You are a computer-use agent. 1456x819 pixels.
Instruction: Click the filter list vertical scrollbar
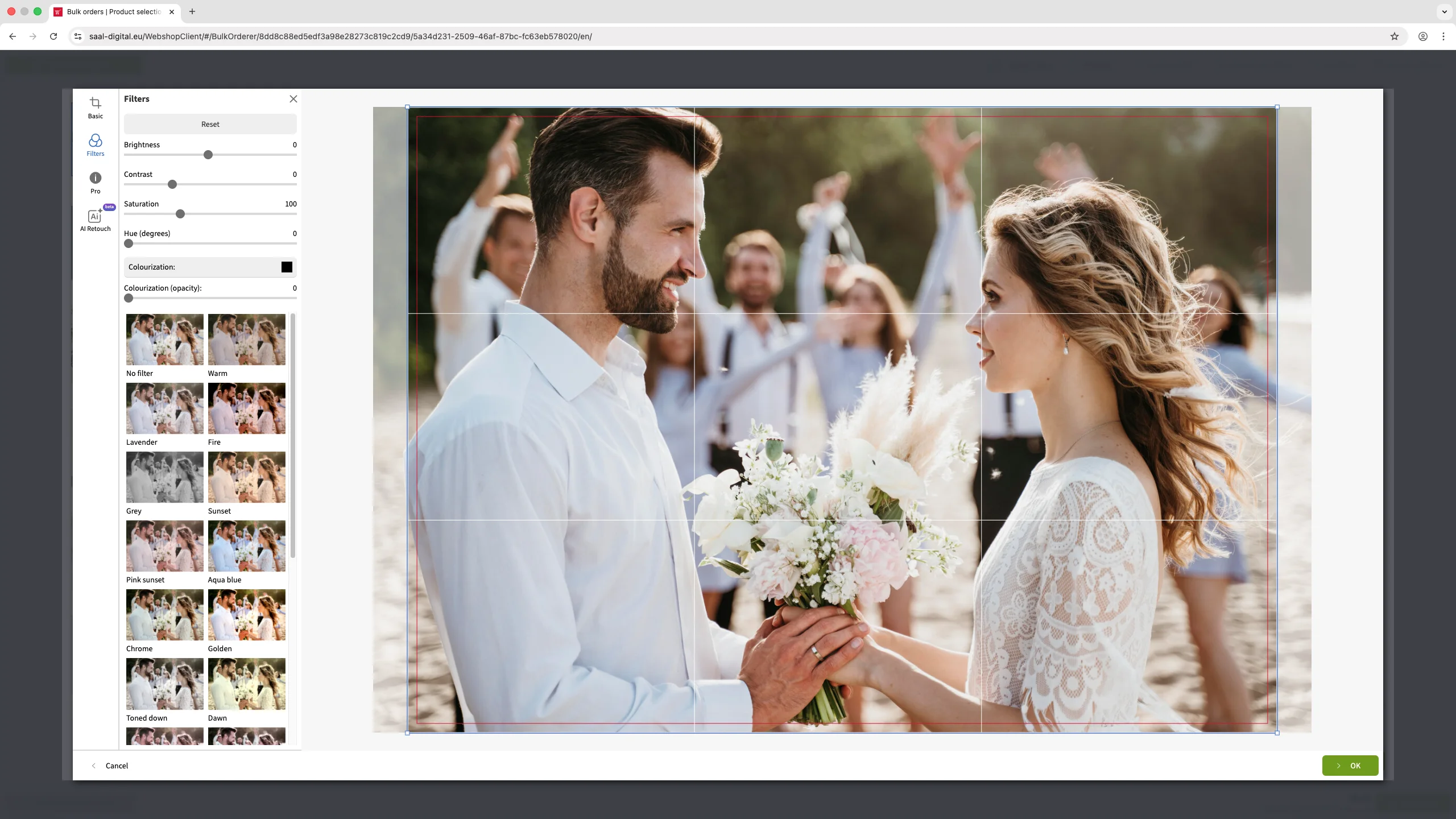tap(293, 435)
